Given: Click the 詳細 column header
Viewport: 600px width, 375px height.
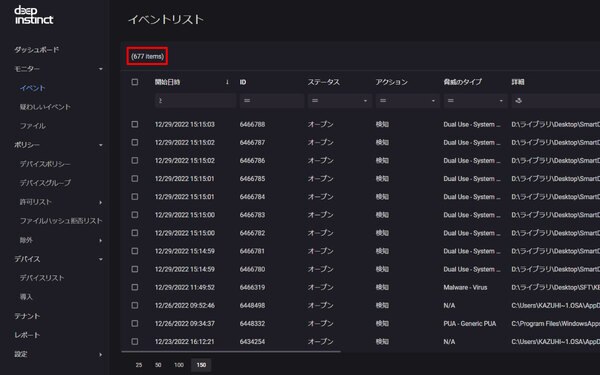Looking at the screenshot, I should (x=518, y=82).
